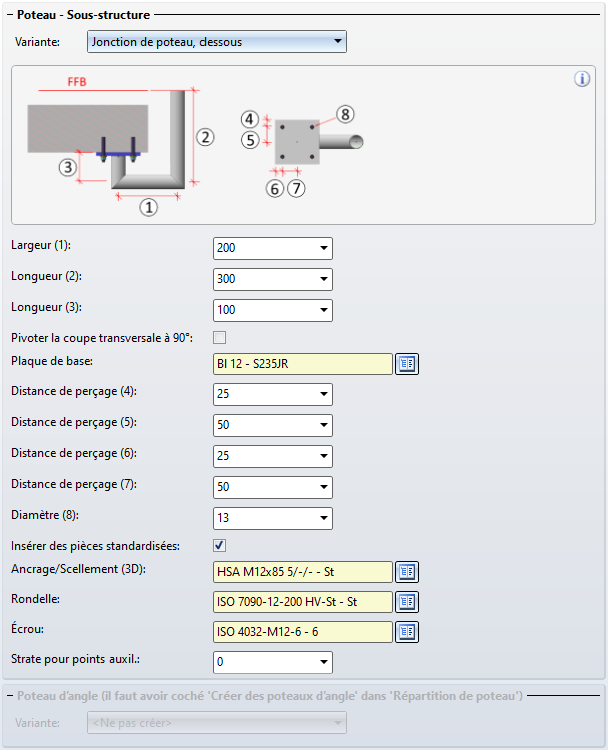Click the info icon in diagram panel
The width and height of the screenshot is (608, 750).
pos(582,79)
